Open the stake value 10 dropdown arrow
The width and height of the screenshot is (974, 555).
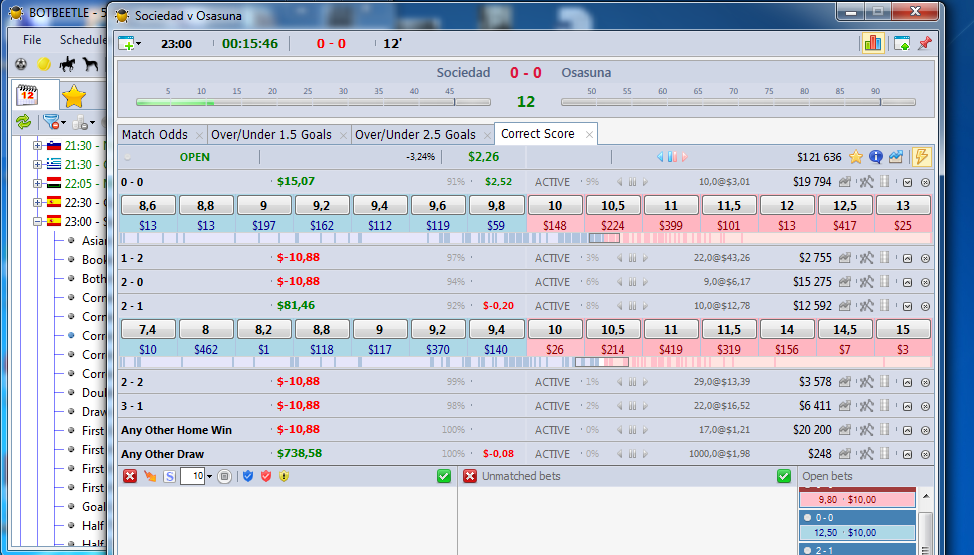point(209,477)
